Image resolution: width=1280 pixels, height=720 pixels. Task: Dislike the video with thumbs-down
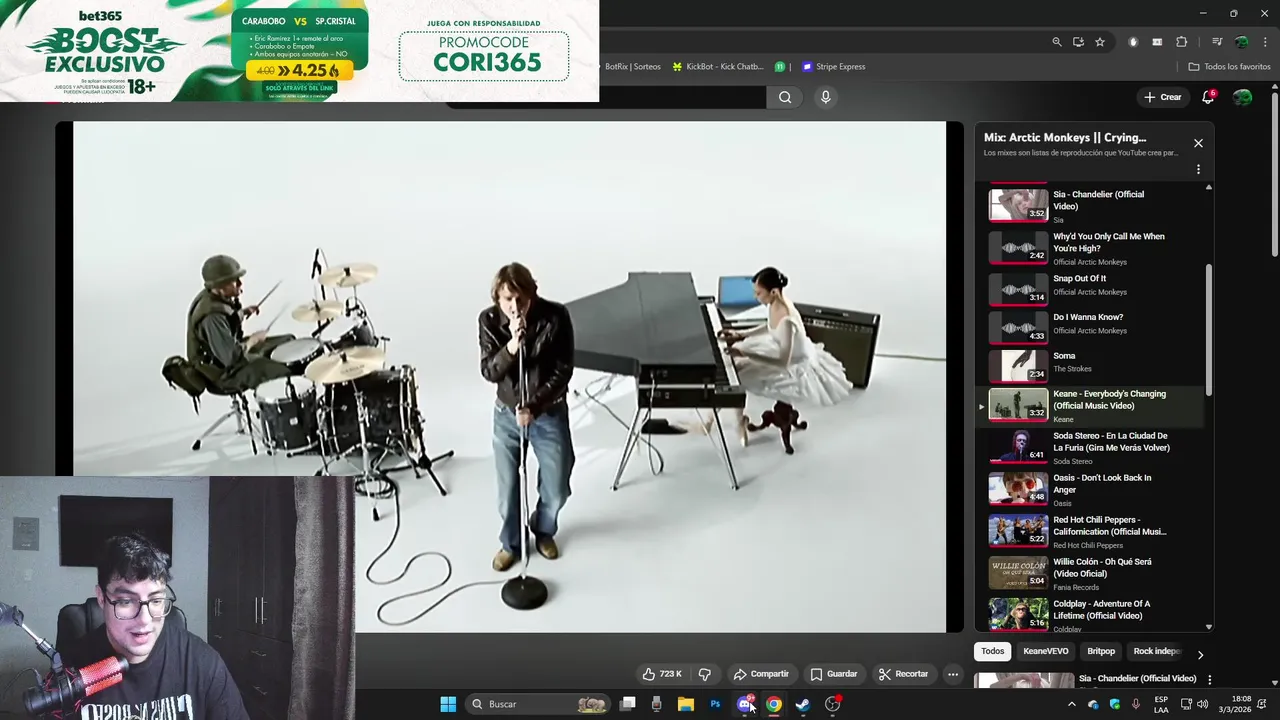tap(705, 674)
